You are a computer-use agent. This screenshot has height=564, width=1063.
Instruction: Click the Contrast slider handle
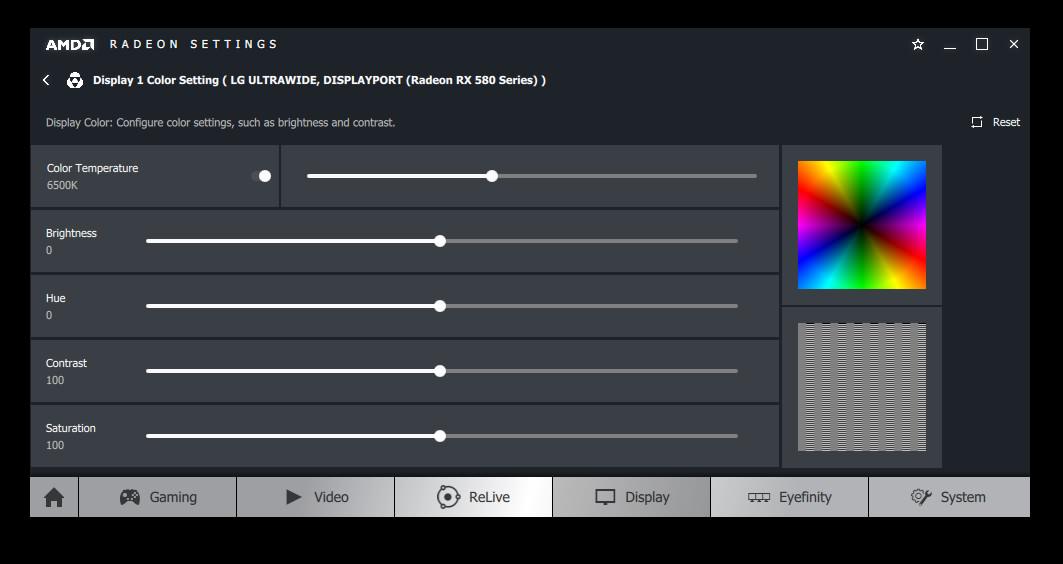[x=440, y=371]
